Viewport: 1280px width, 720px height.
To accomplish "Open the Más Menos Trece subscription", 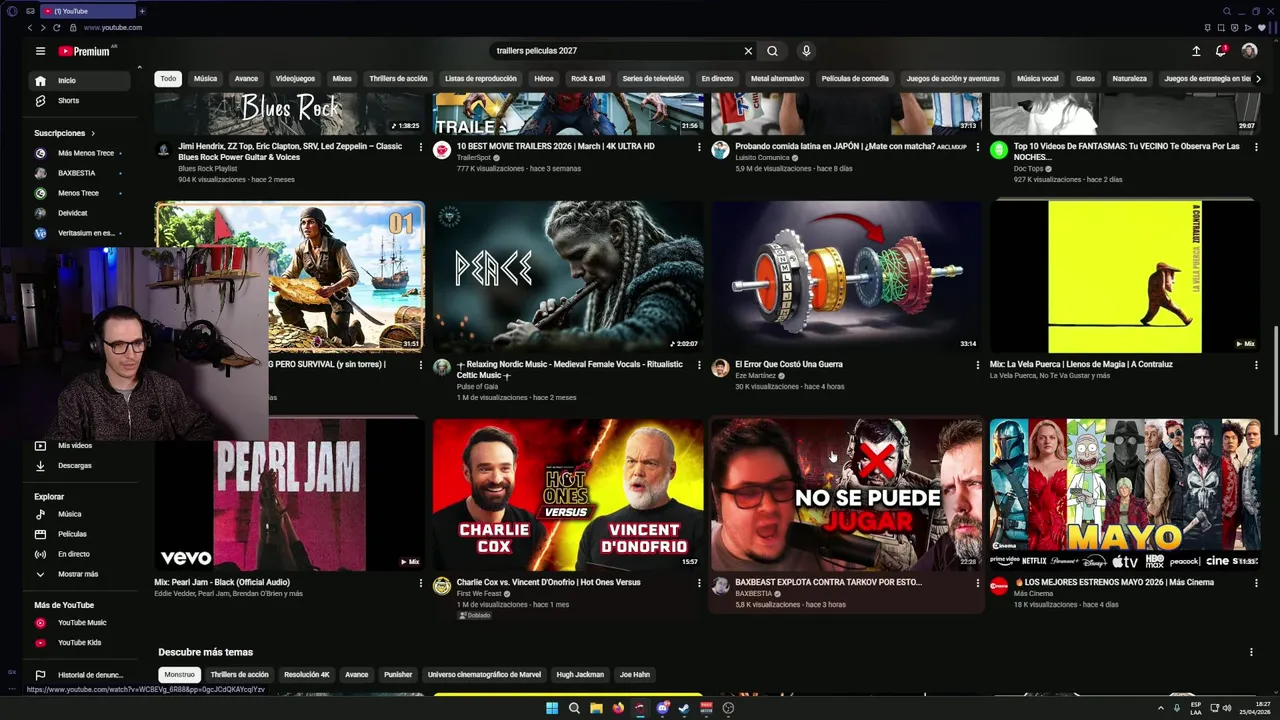I will (x=81, y=153).
